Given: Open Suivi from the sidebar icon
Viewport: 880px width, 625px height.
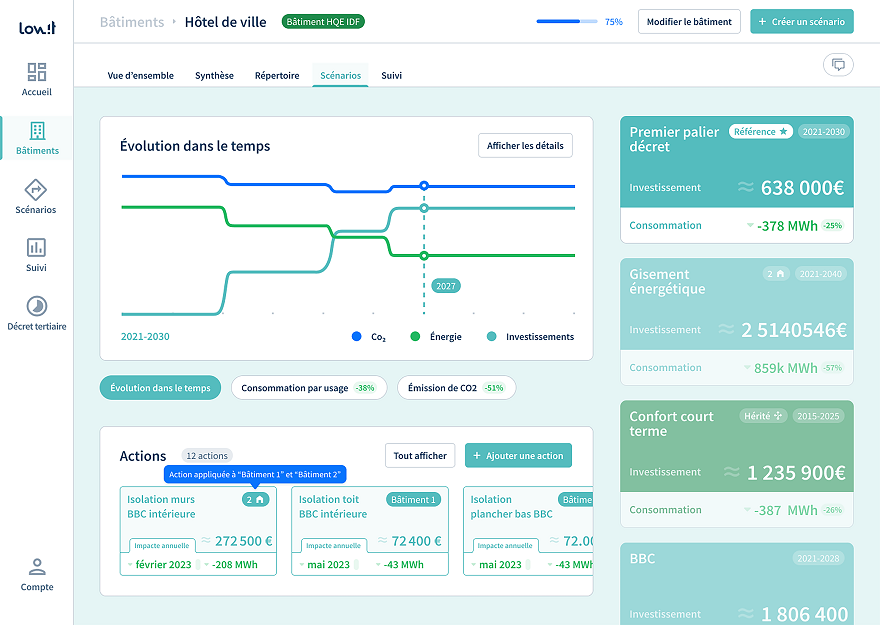Looking at the screenshot, I should (36, 247).
